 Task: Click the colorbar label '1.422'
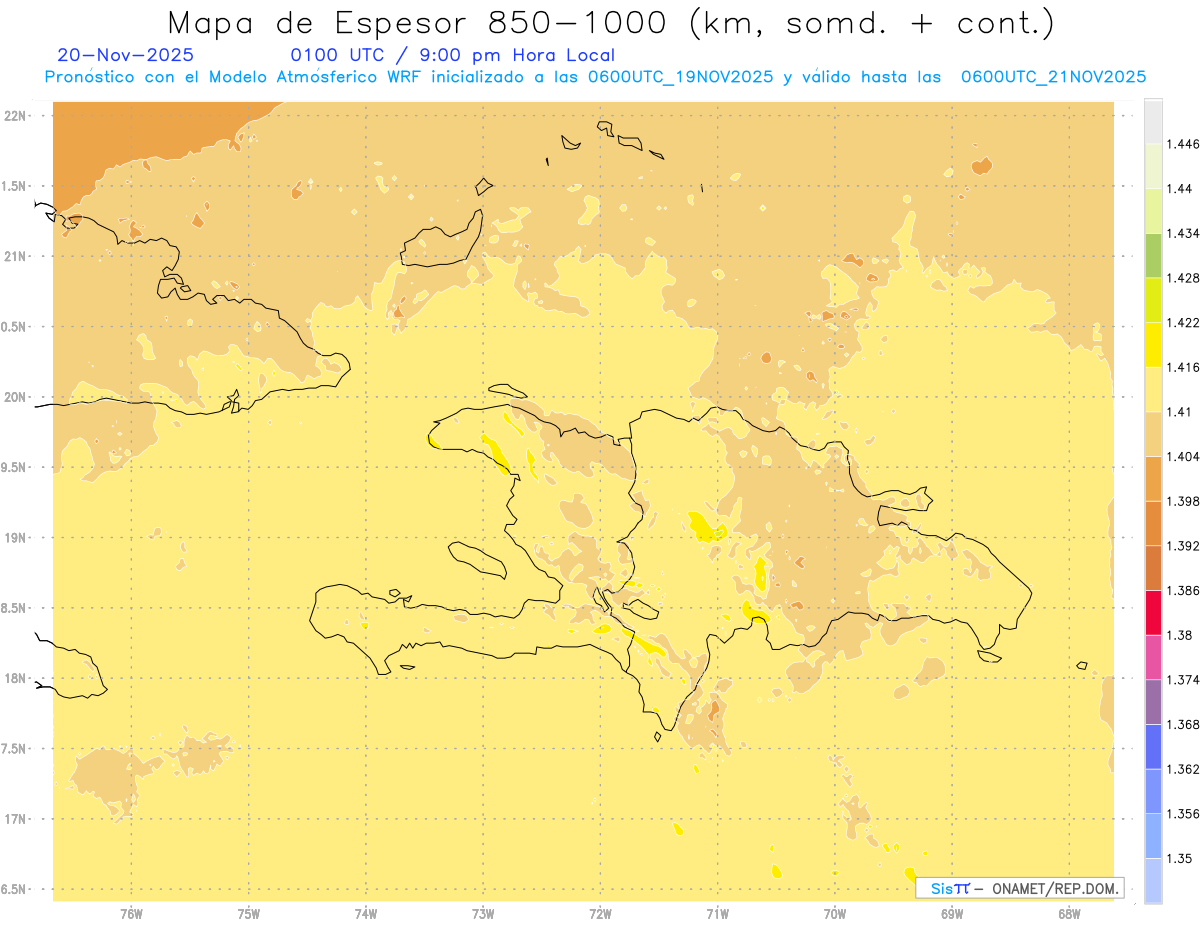pos(1183,322)
